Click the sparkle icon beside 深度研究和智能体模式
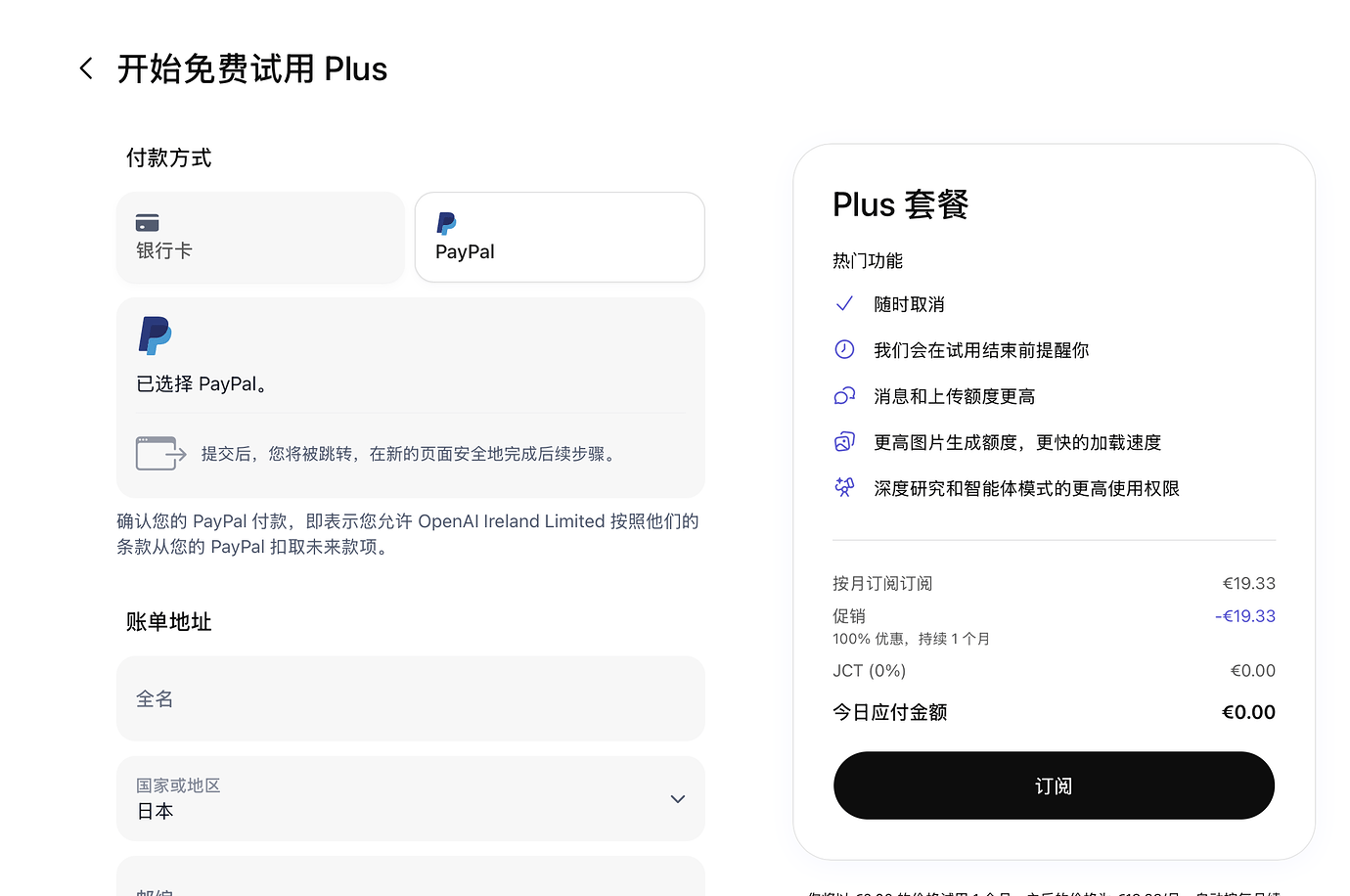1350x896 pixels. tap(844, 487)
